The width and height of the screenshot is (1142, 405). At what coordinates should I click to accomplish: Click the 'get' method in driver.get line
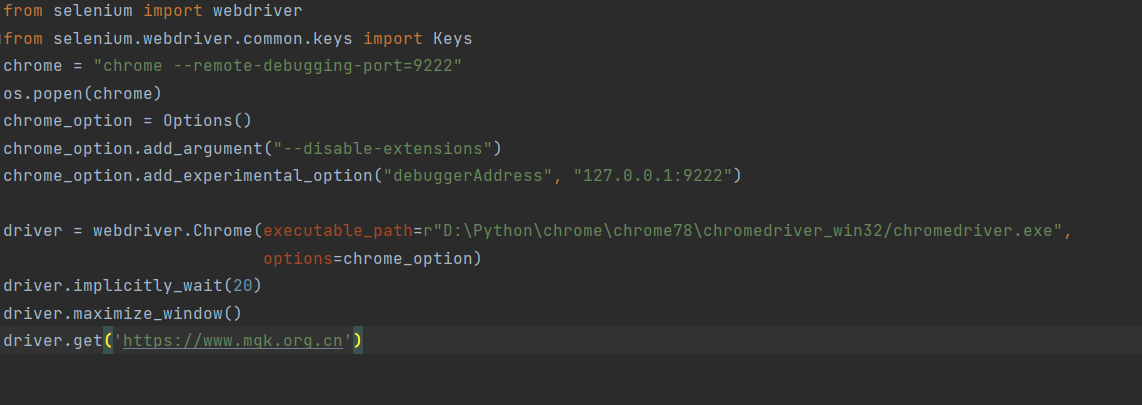[x=87, y=341]
